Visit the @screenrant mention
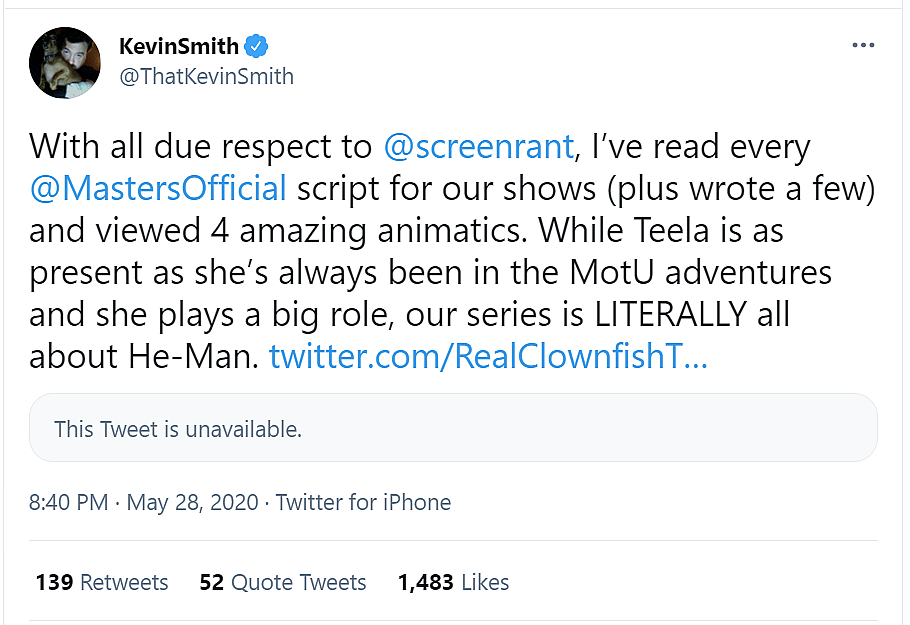This screenshot has width=910, height=625. 478,146
